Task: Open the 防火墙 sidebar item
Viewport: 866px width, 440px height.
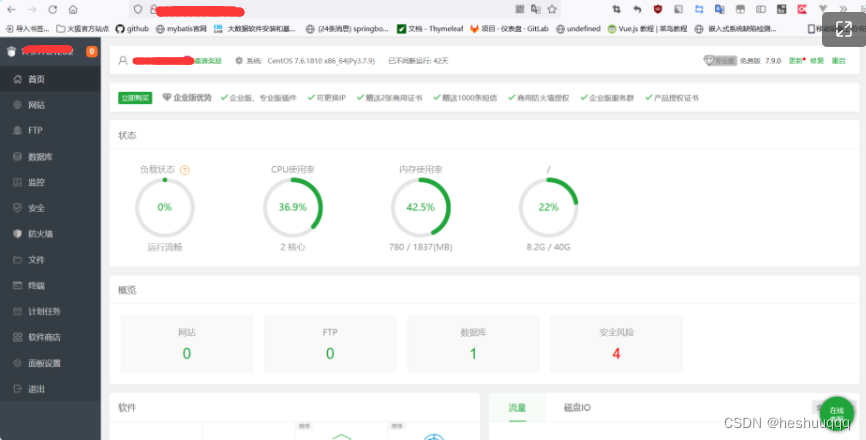Action: pyautogui.click(x=50, y=234)
